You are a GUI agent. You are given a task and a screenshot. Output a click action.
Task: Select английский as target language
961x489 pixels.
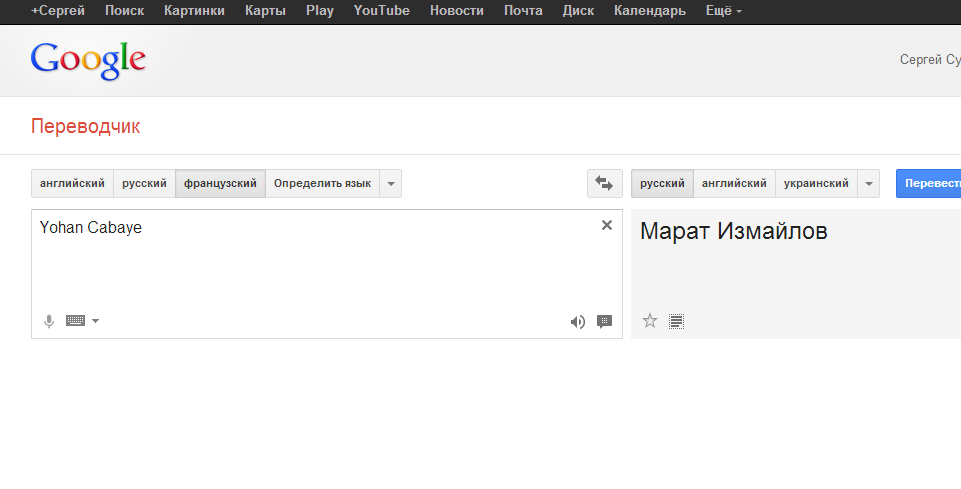pos(734,183)
